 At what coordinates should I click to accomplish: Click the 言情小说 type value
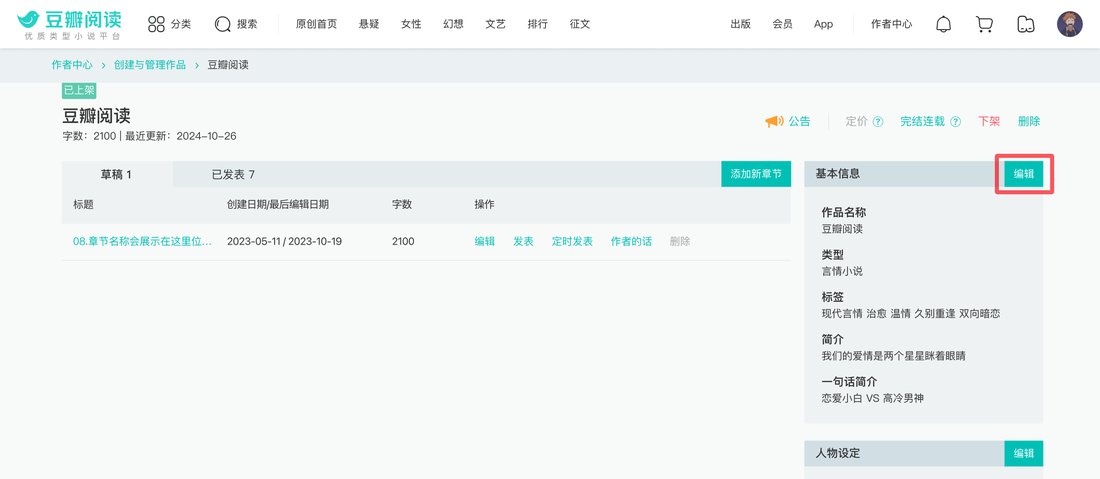[x=843, y=271]
